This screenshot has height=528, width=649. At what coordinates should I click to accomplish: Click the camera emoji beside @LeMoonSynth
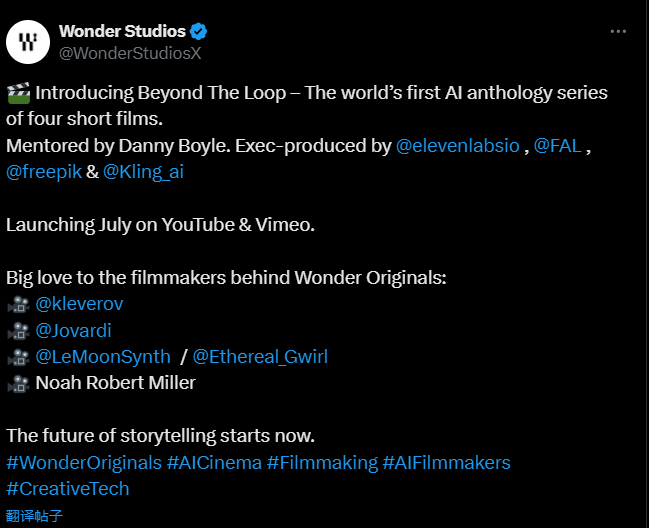(x=19, y=357)
